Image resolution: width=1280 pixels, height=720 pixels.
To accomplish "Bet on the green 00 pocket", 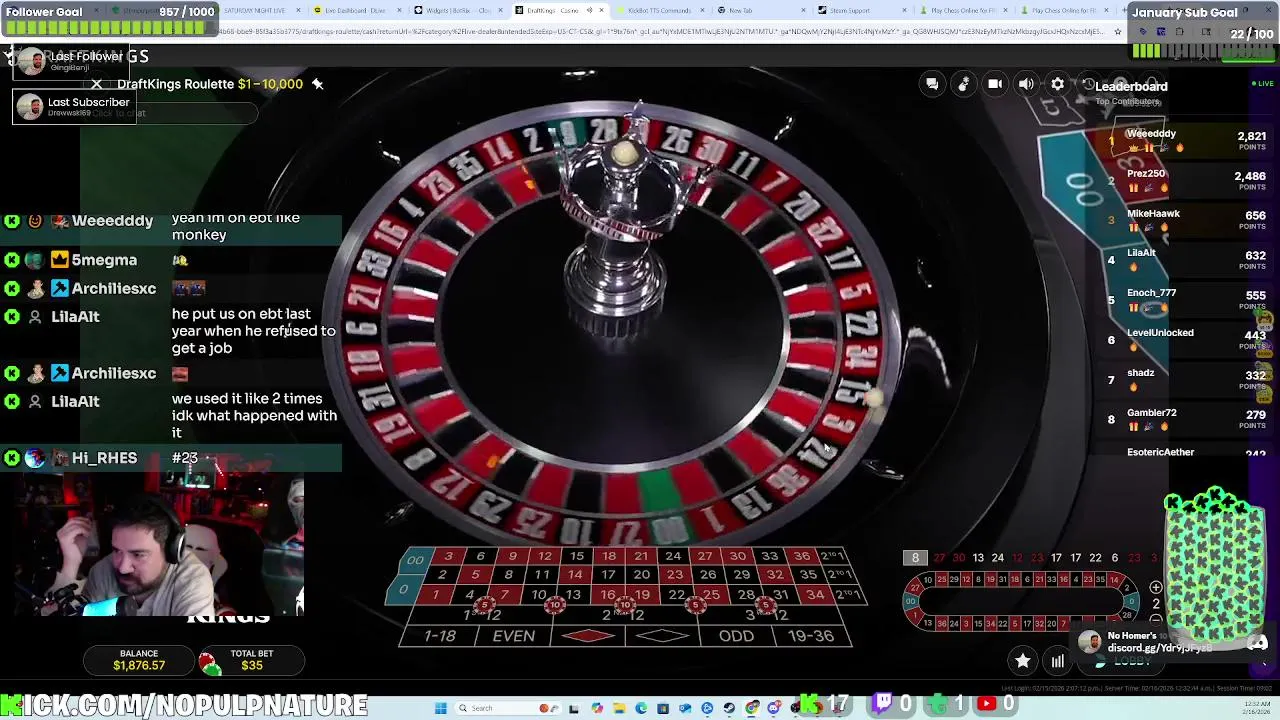I will pos(415,560).
